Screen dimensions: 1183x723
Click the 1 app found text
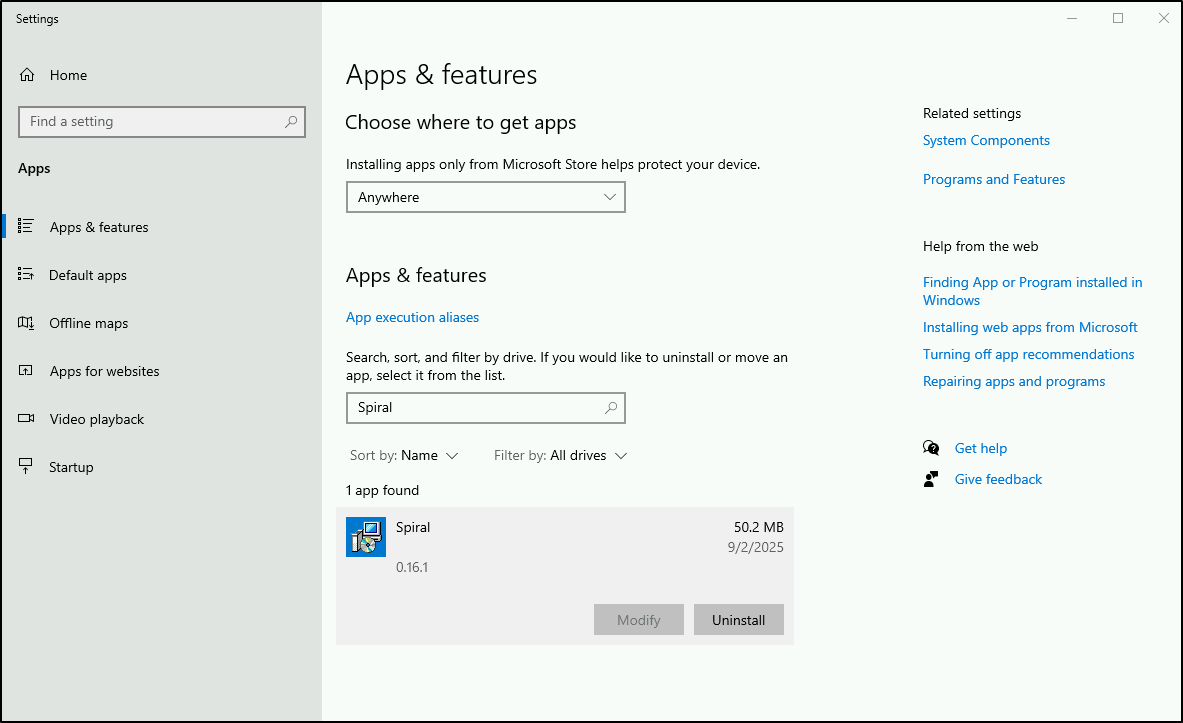tap(383, 491)
